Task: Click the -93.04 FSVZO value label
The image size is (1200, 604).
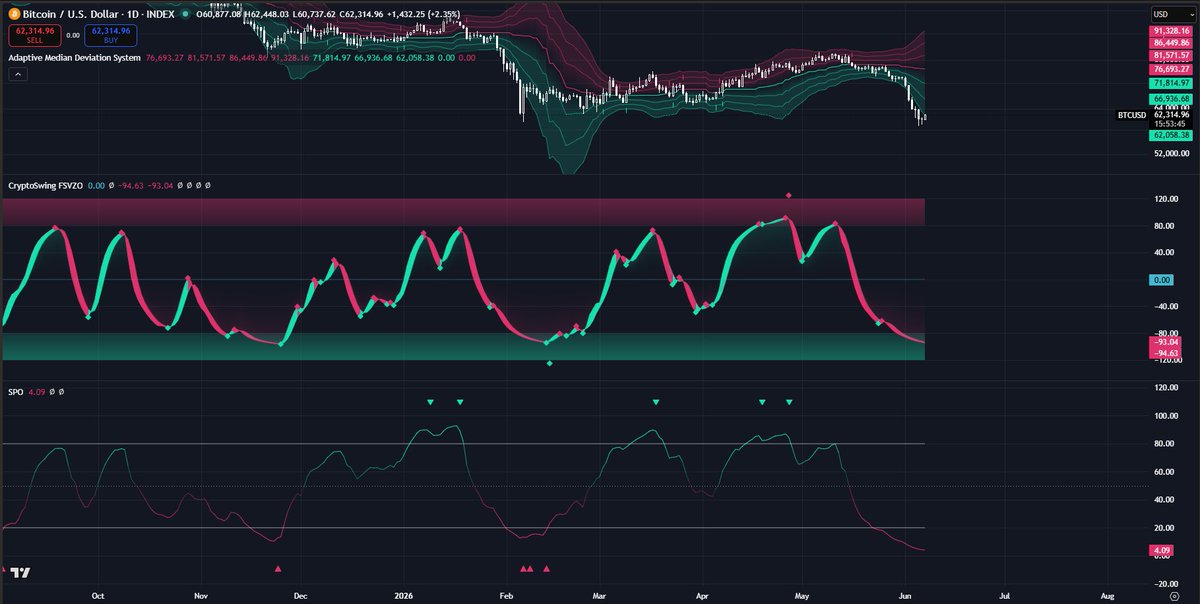Action: click(1167, 342)
